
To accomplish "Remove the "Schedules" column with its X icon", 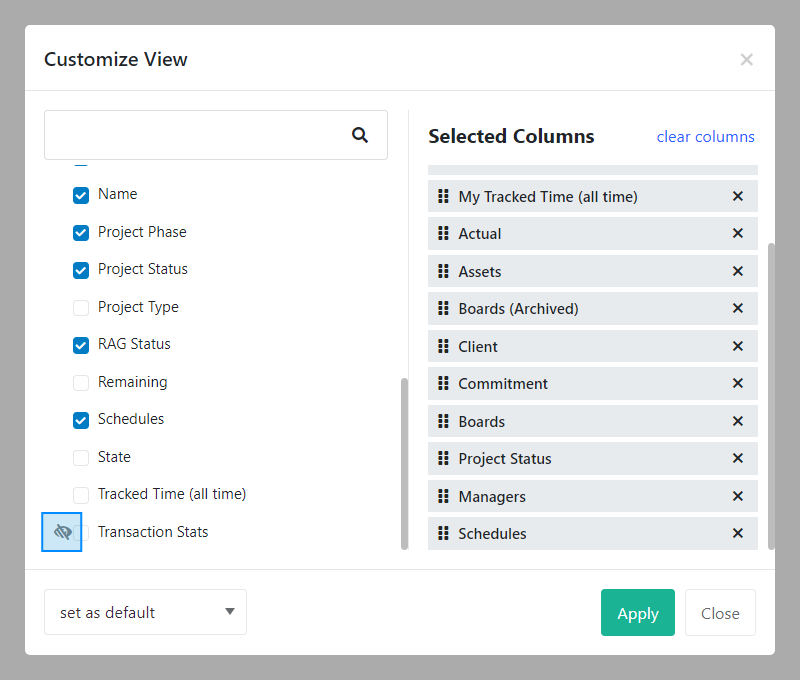I will coord(737,533).
